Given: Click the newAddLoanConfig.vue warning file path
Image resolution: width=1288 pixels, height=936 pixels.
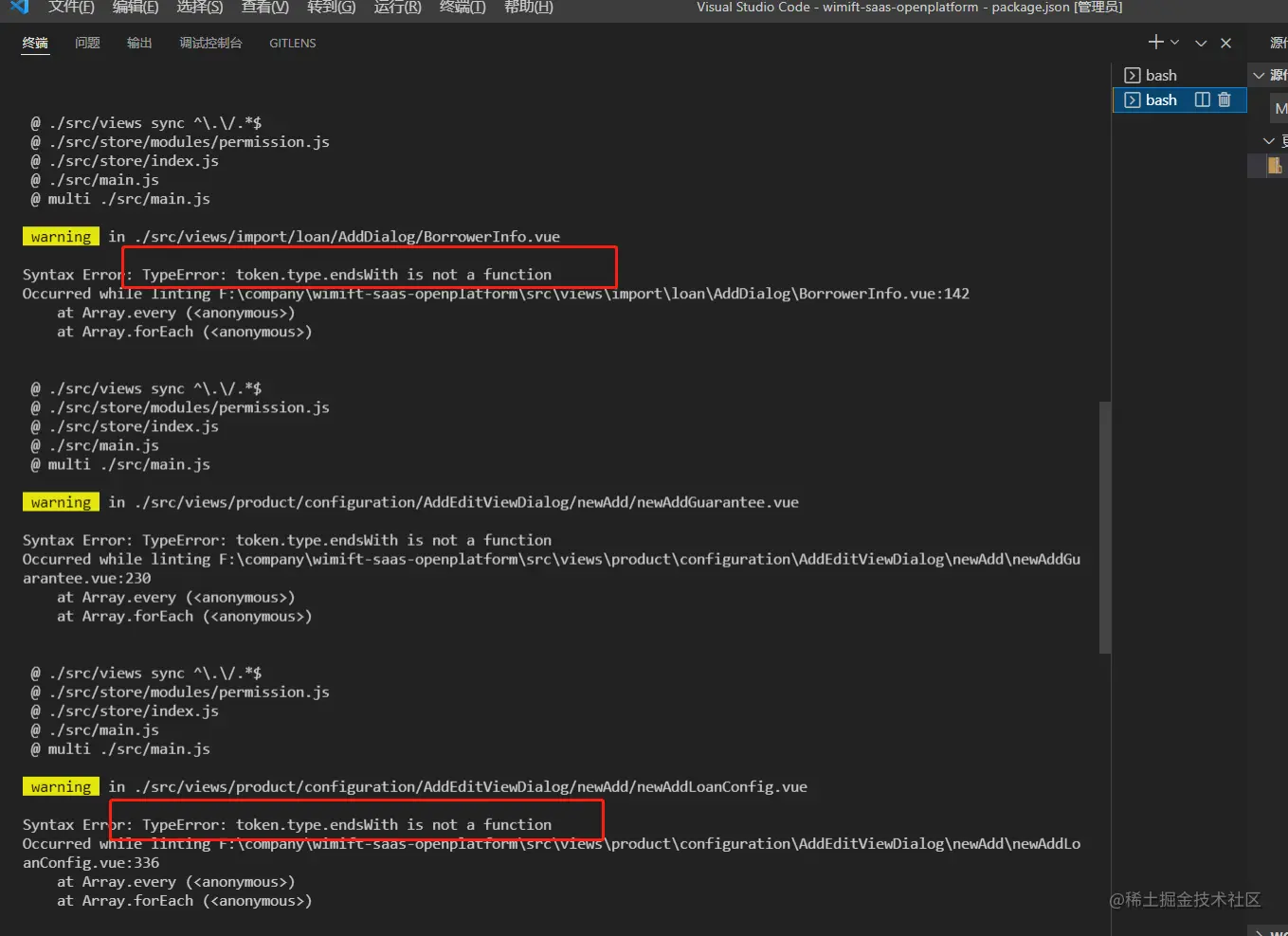Looking at the screenshot, I should point(471,786).
